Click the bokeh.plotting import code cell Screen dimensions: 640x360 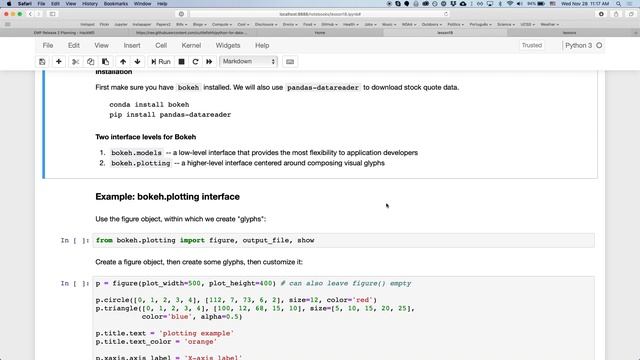pos(343,240)
